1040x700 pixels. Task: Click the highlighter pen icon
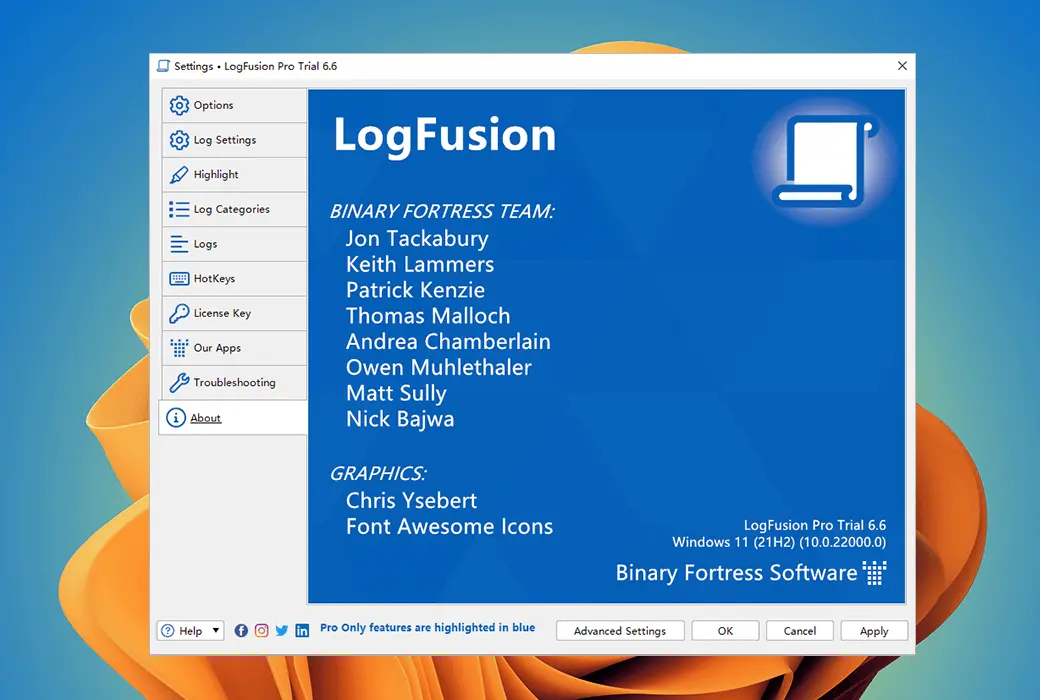(x=179, y=175)
